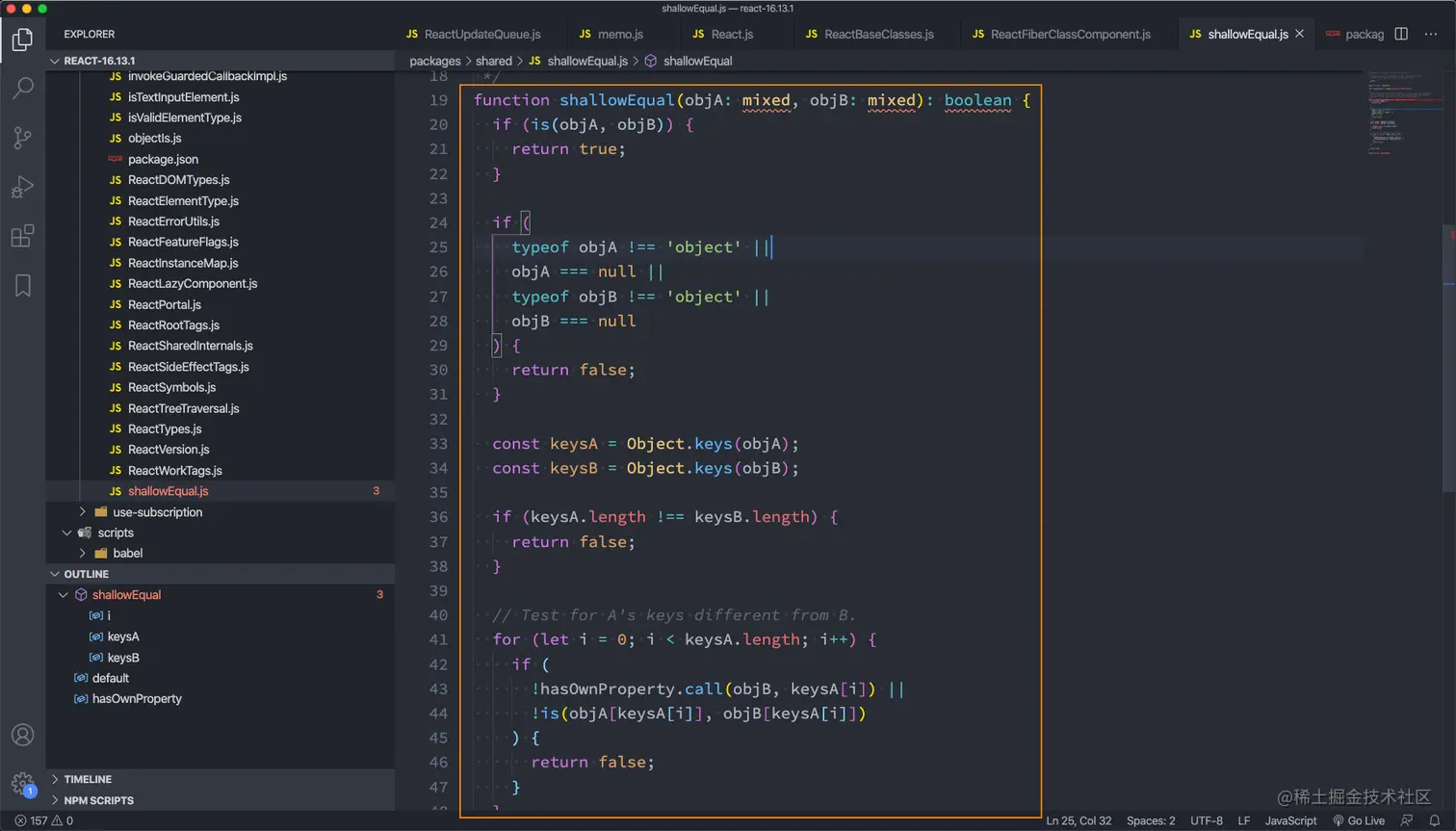
Task: Open the editor More Actions ellipsis
Action: [1431, 34]
